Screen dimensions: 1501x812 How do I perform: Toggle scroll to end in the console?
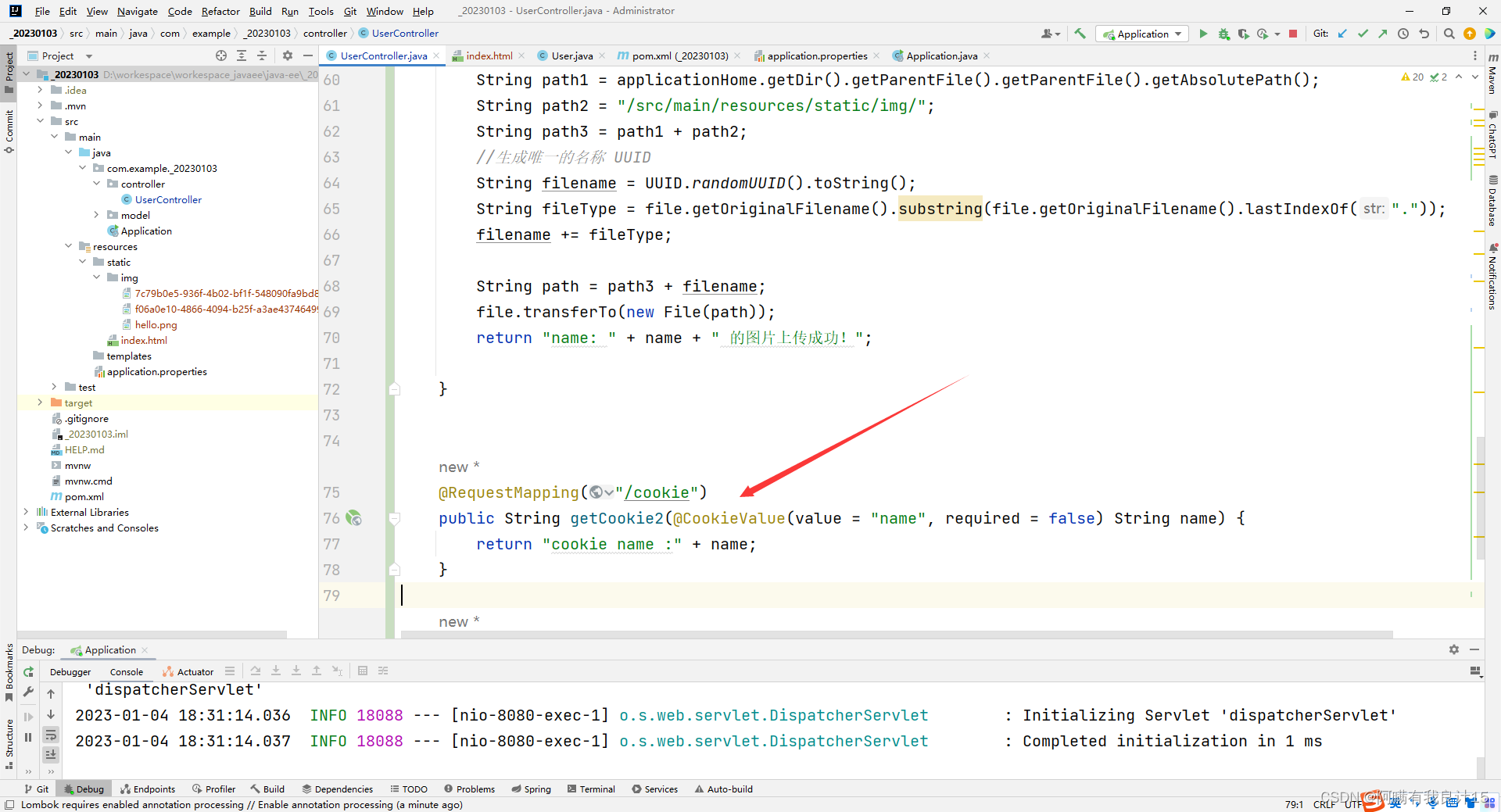(x=51, y=754)
